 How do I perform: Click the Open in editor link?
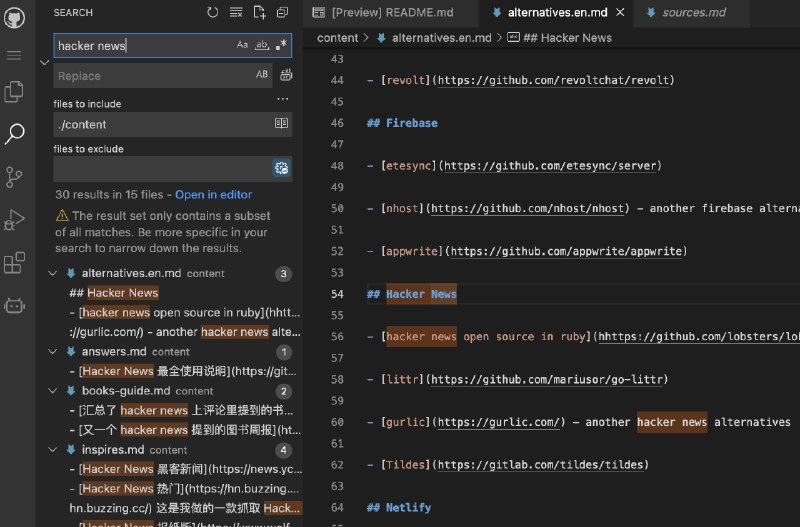tap(213, 194)
